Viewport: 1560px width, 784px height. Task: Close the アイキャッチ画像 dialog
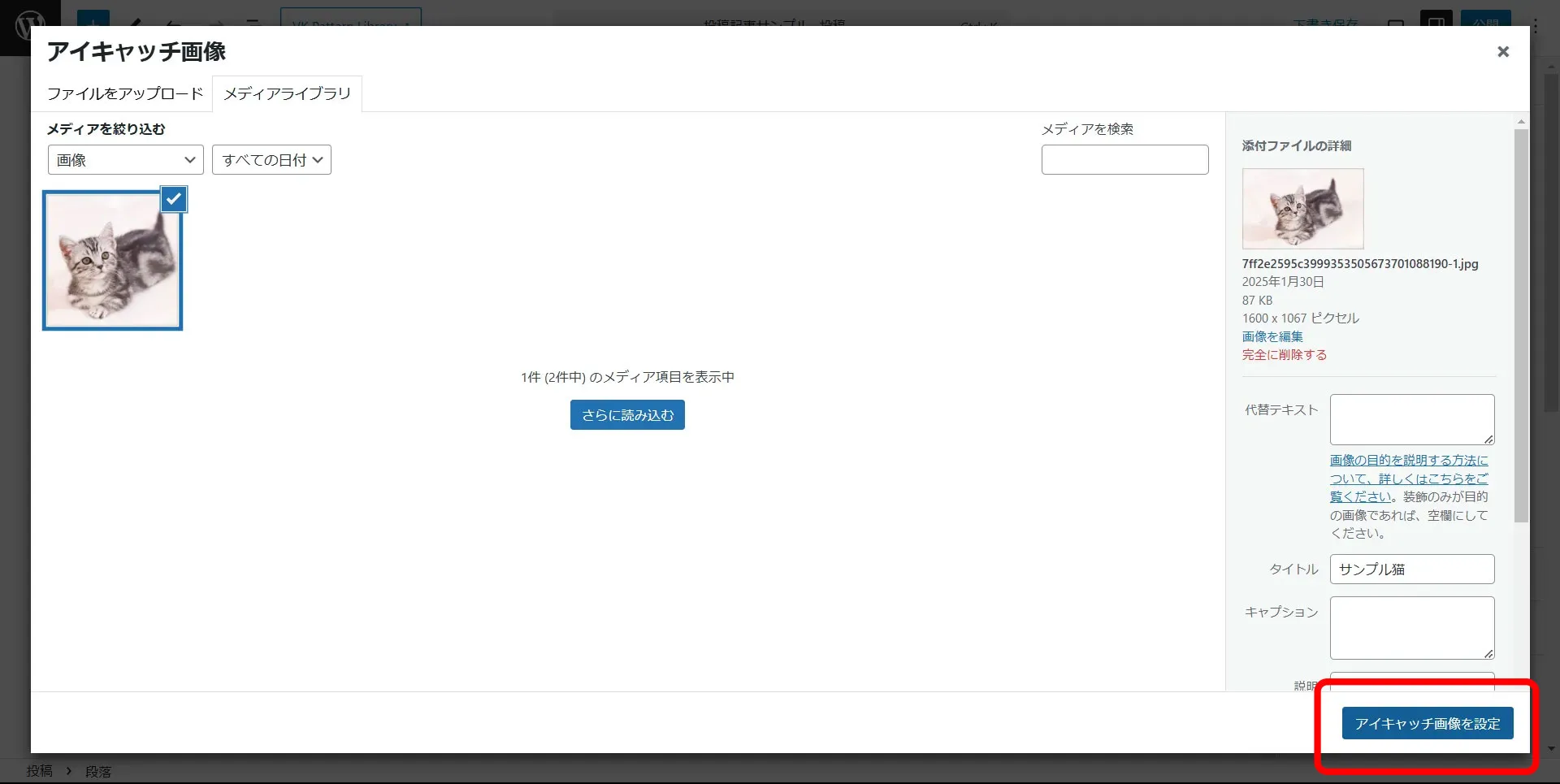point(1502,52)
